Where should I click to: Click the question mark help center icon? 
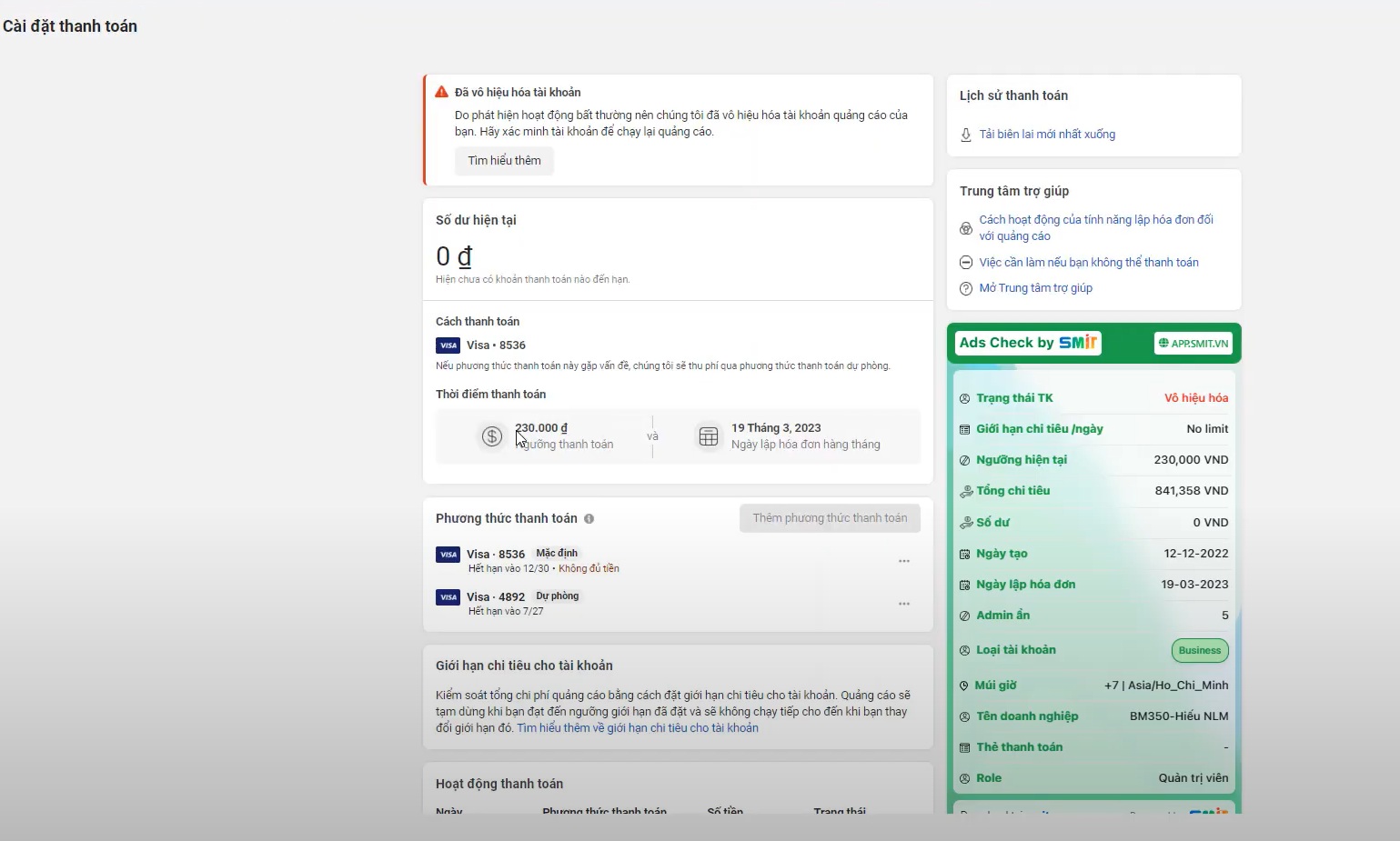[966, 288]
